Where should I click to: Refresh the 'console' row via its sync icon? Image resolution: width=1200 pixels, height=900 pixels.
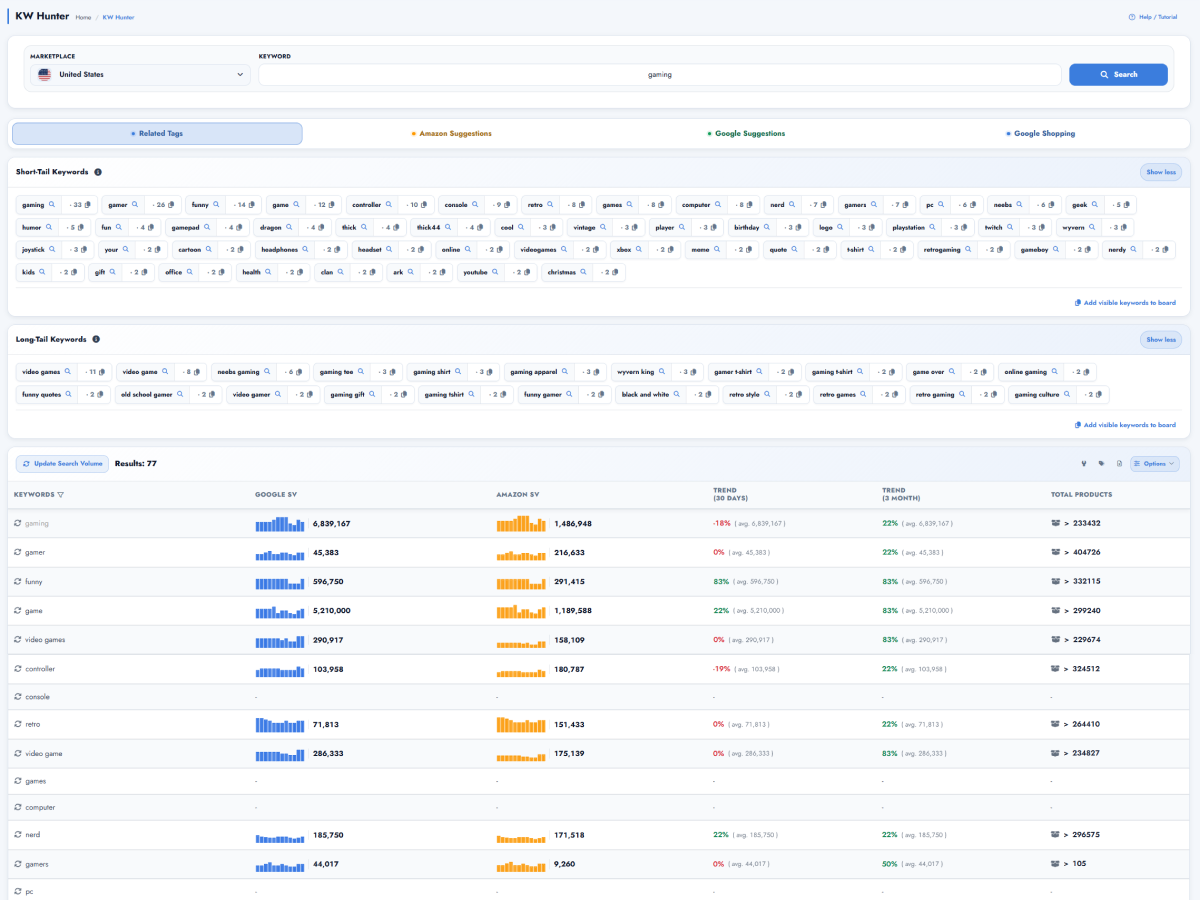click(17, 697)
